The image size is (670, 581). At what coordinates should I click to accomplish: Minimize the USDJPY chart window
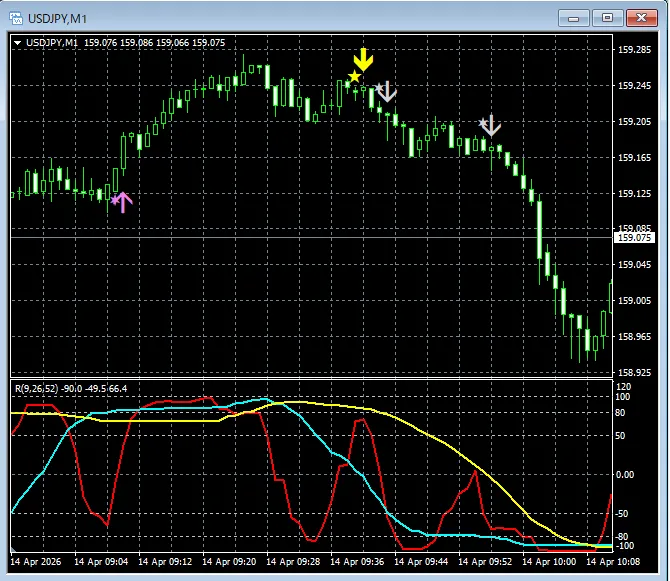click(573, 18)
